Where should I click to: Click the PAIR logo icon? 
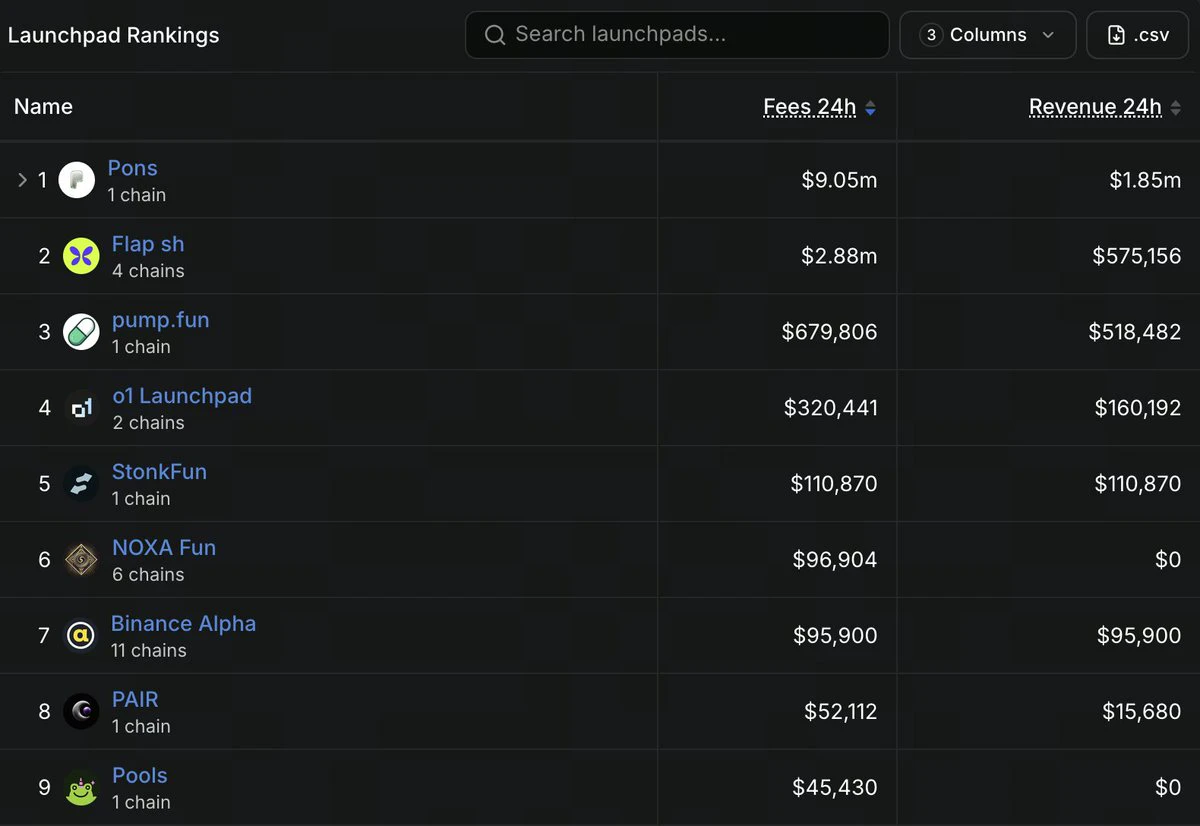pyautogui.click(x=81, y=712)
